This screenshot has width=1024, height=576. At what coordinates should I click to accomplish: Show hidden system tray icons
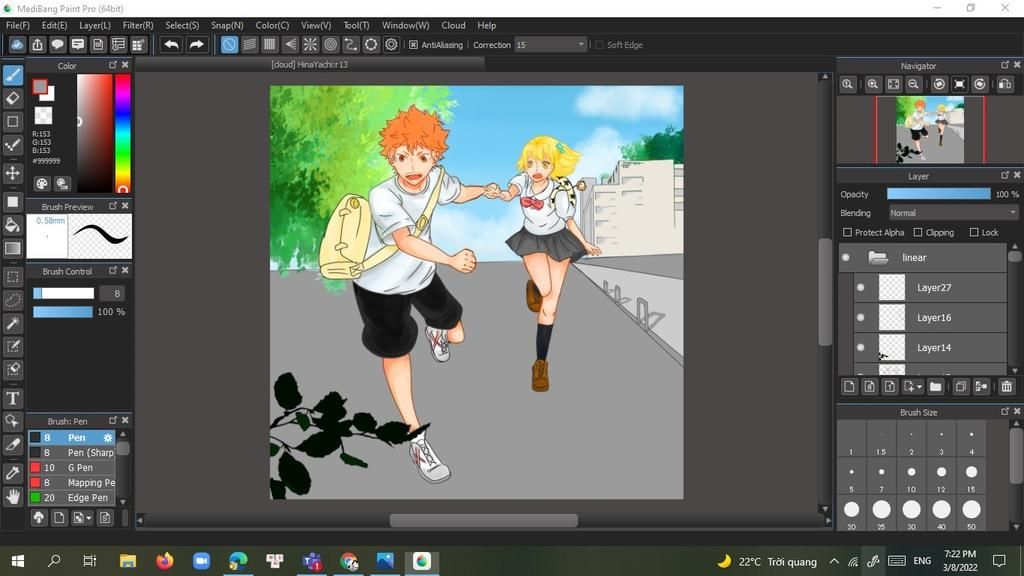click(834, 561)
